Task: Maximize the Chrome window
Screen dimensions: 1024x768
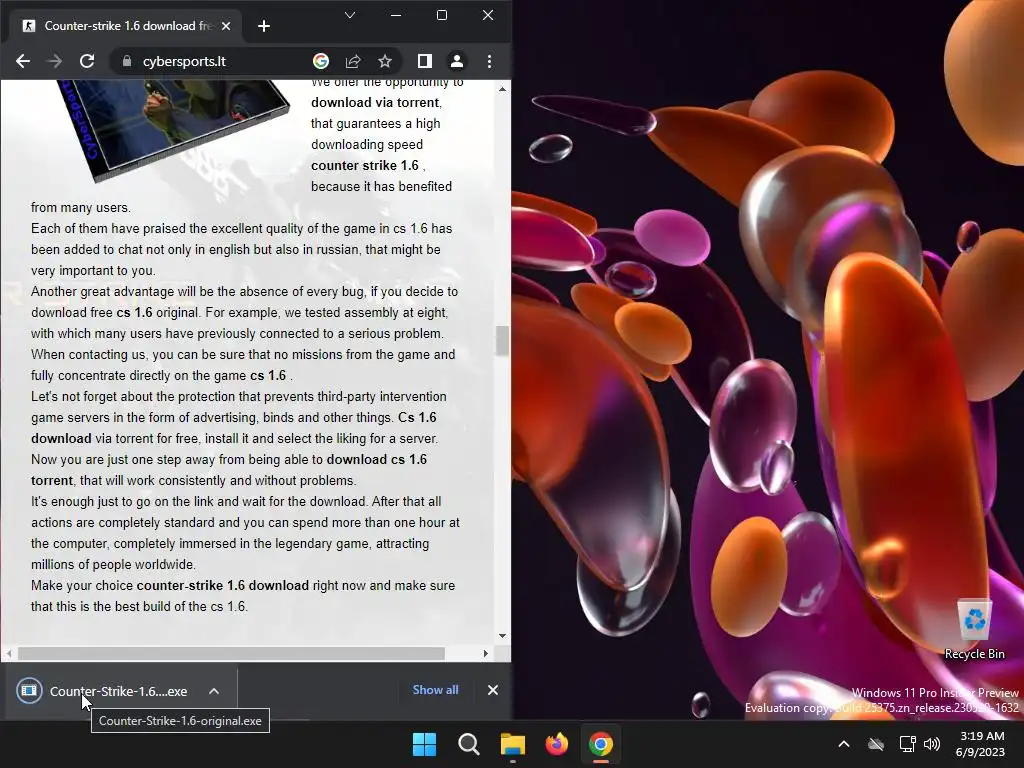Action: coord(442,15)
